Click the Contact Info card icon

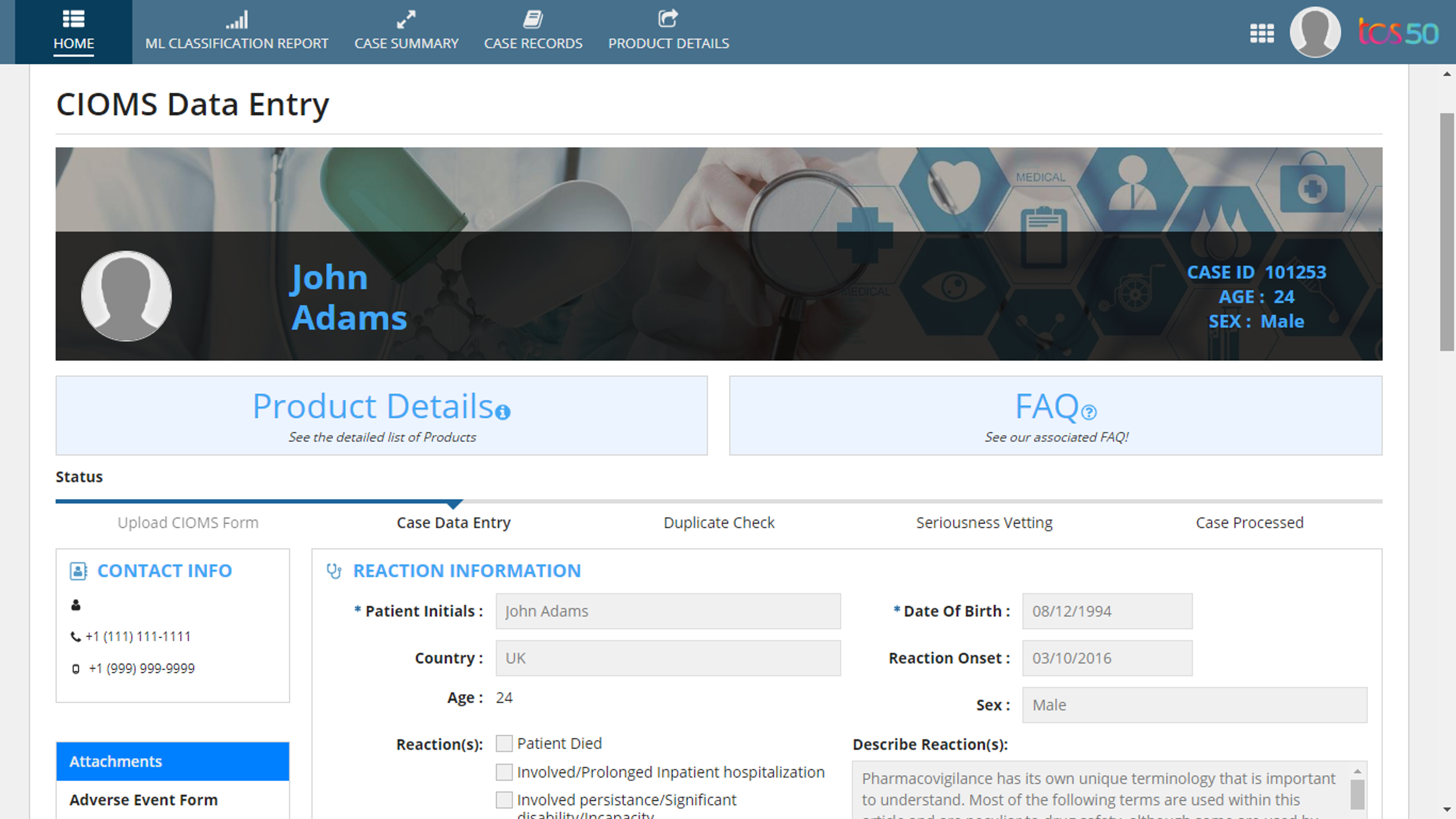(78, 571)
